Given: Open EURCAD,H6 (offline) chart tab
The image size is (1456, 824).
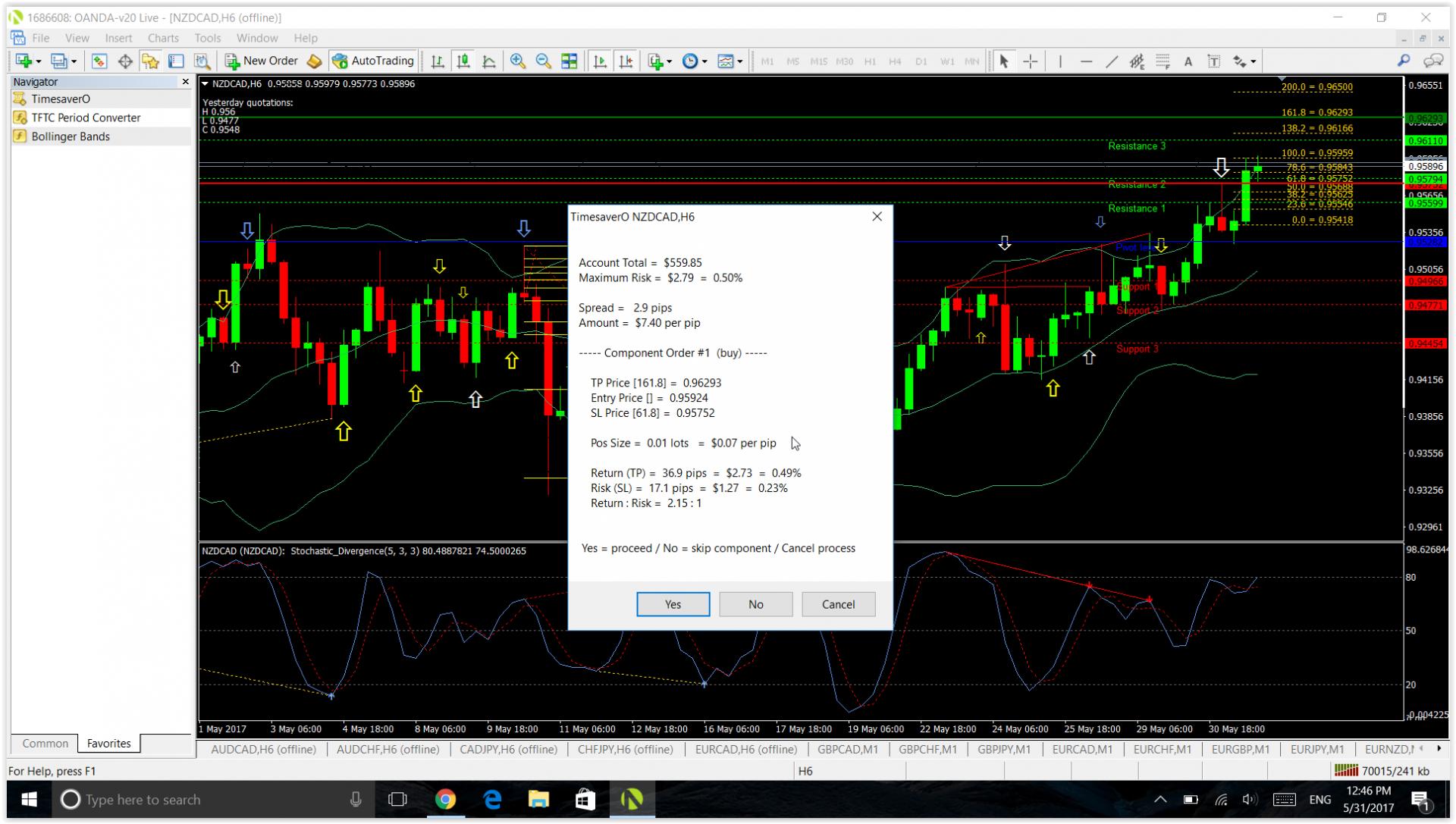Looking at the screenshot, I should point(745,749).
